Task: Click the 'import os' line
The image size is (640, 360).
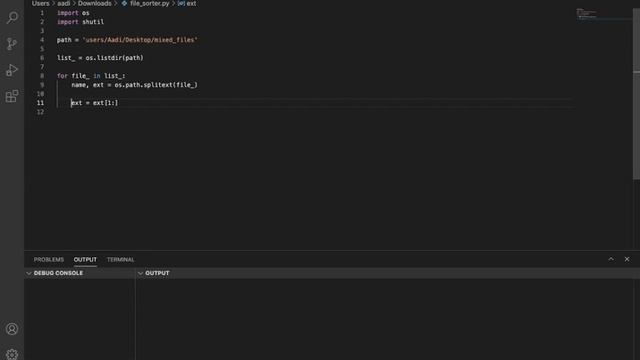Action: coord(73,13)
